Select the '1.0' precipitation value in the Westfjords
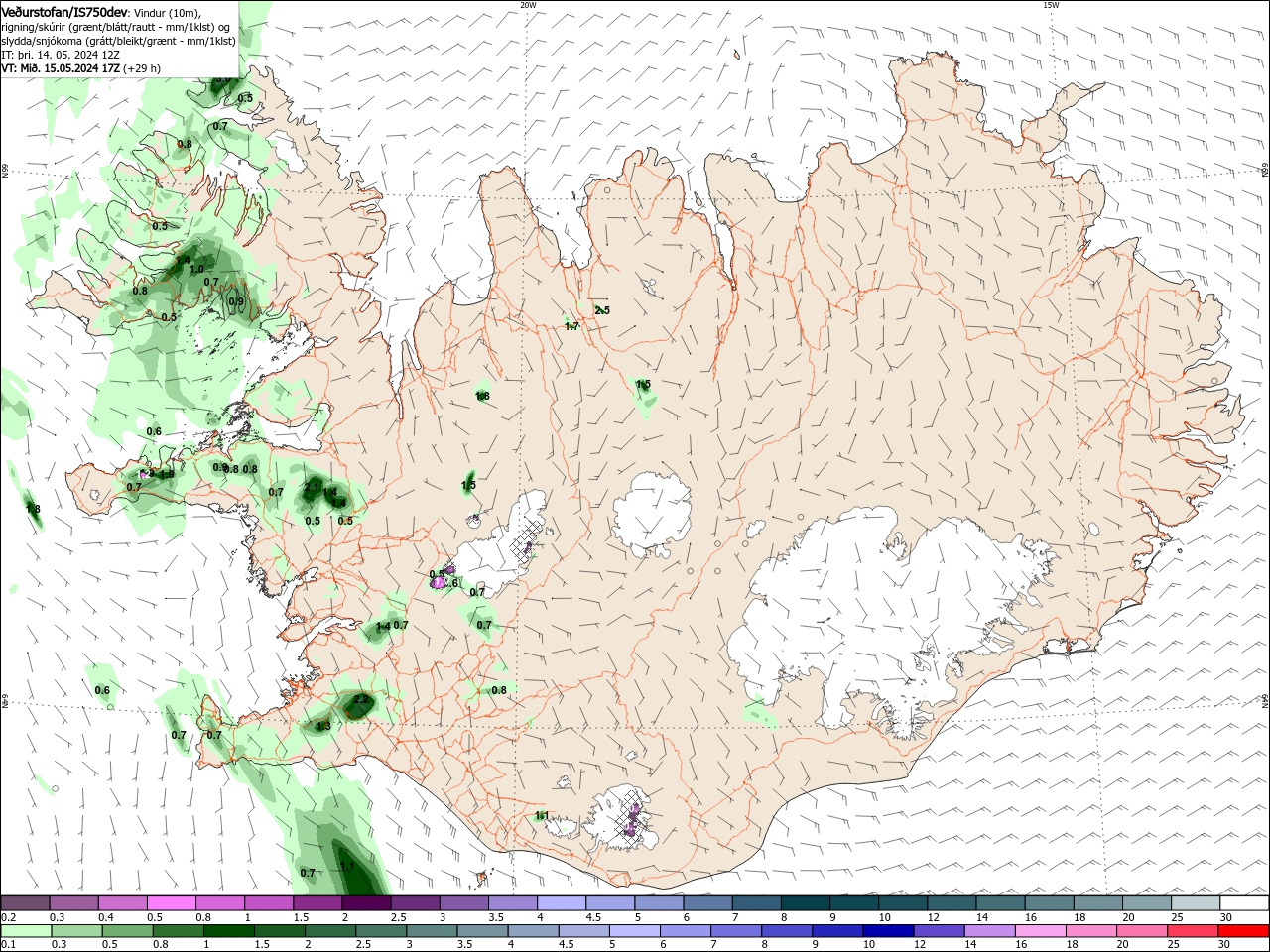This screenshot has height=952, width=1270. (196, 269)
